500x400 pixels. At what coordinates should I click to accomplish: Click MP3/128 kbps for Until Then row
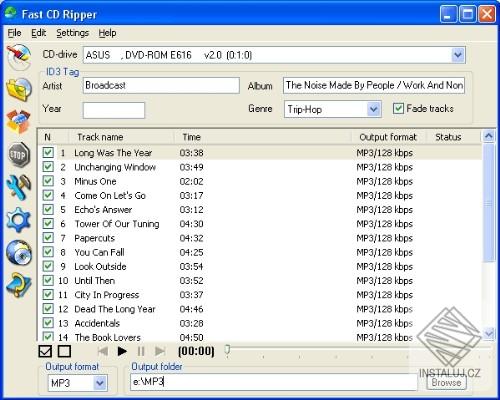[x=384, y=280]
